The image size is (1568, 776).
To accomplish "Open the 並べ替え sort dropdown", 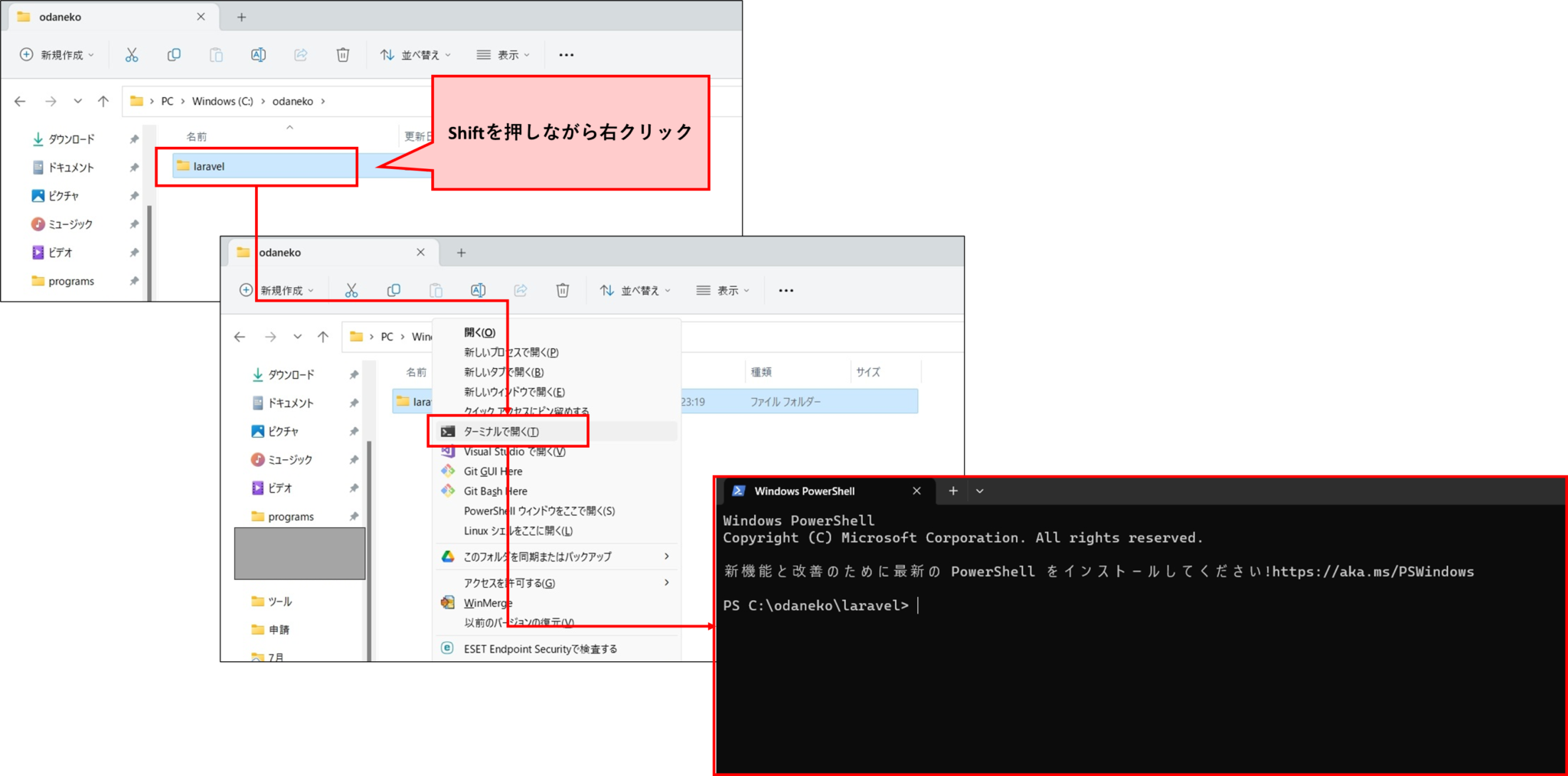I will (x=414, y=54).
